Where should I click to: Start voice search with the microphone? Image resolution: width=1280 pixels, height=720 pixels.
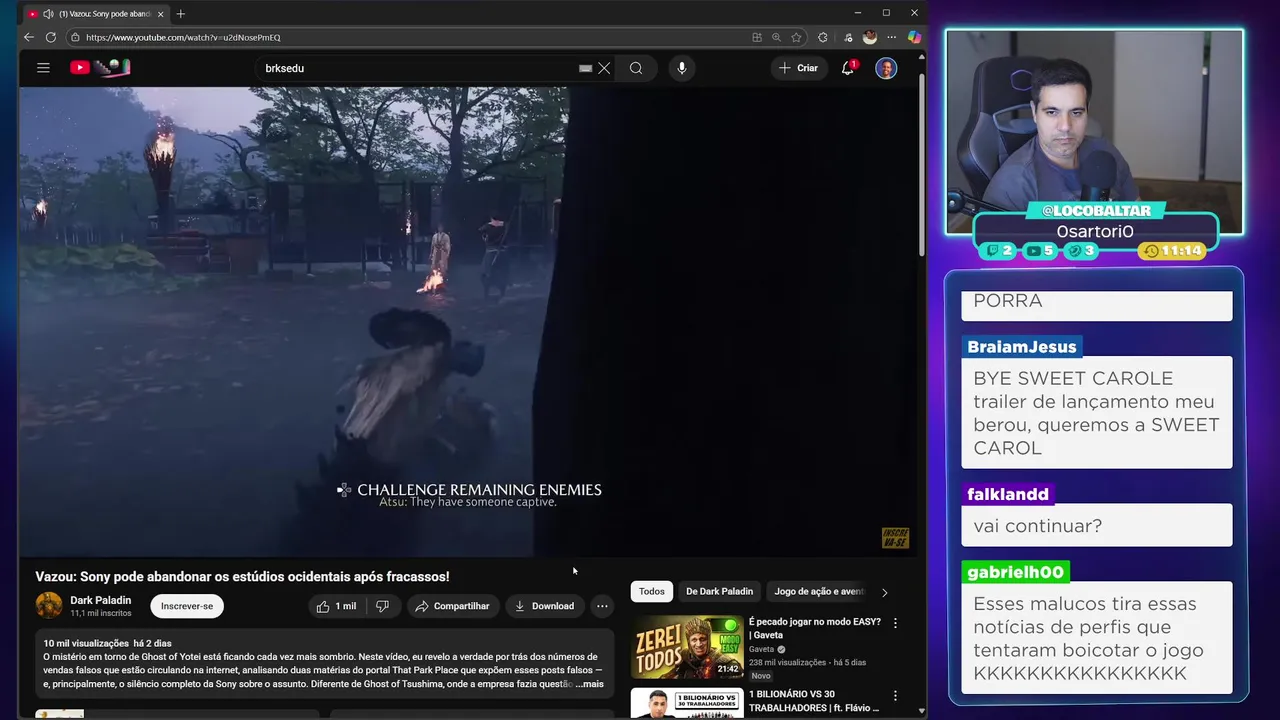pos(682,68)
